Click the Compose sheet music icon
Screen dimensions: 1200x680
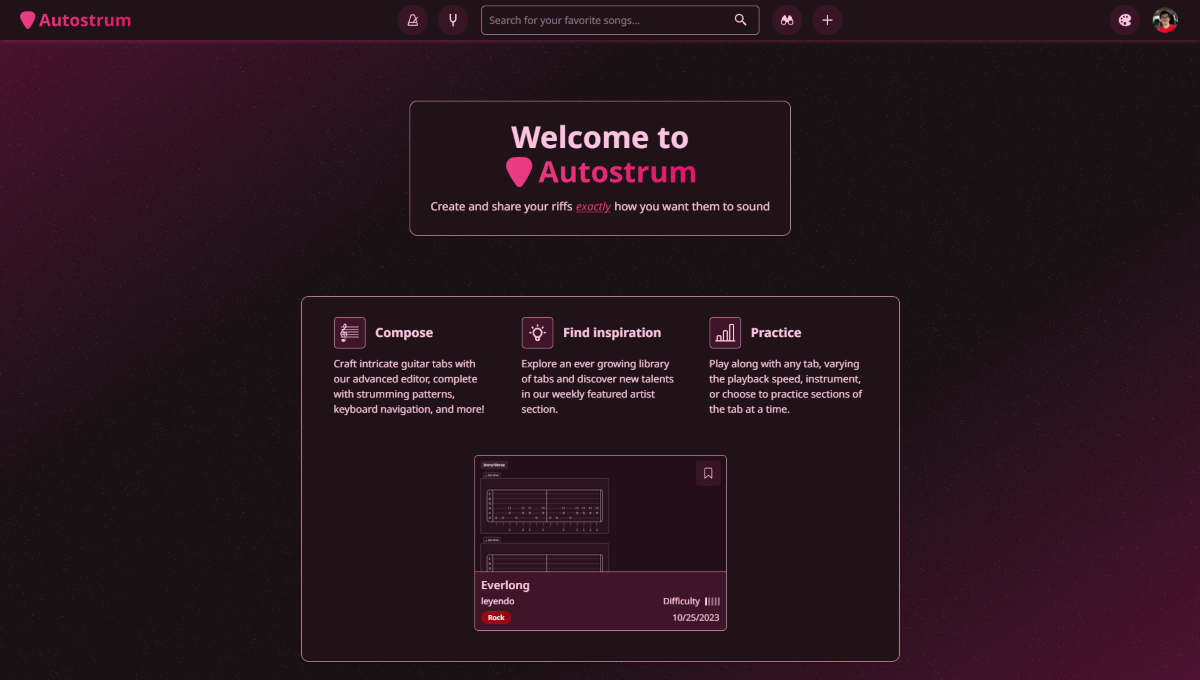tap(349, 333)
